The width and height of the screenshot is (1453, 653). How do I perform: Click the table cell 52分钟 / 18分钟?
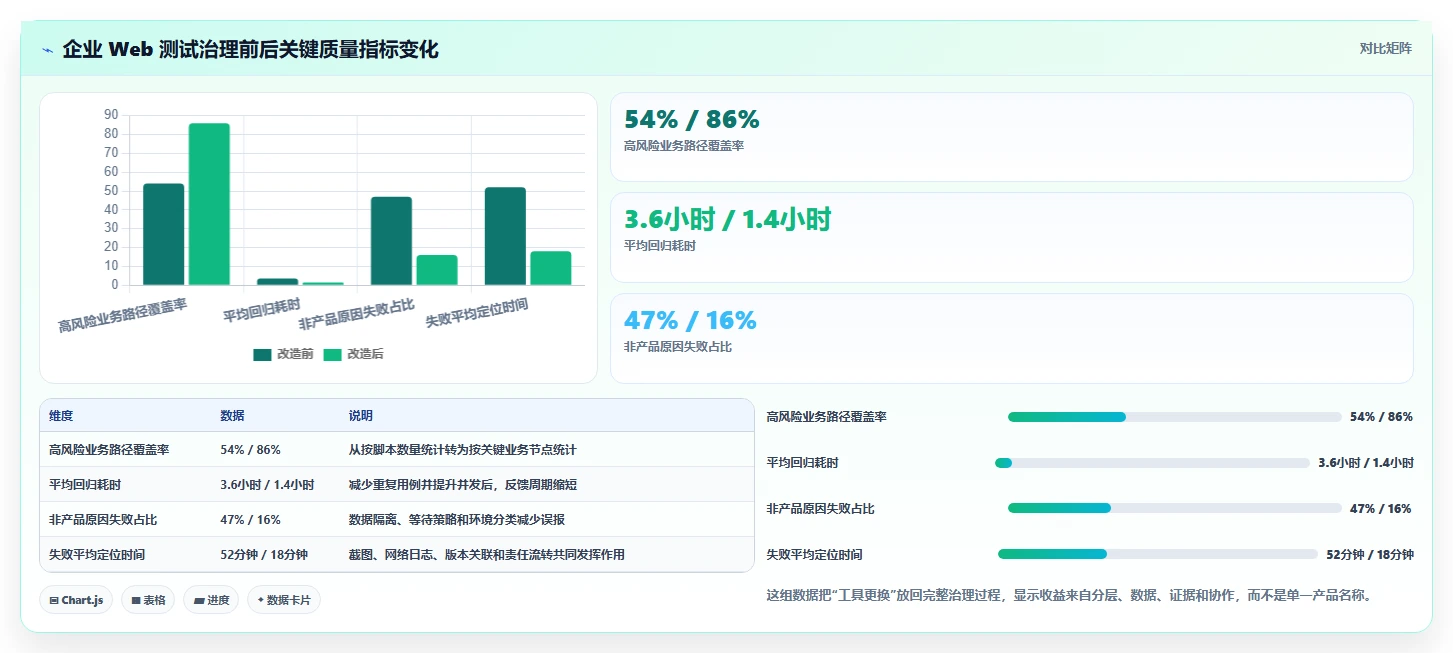(264, 554)
